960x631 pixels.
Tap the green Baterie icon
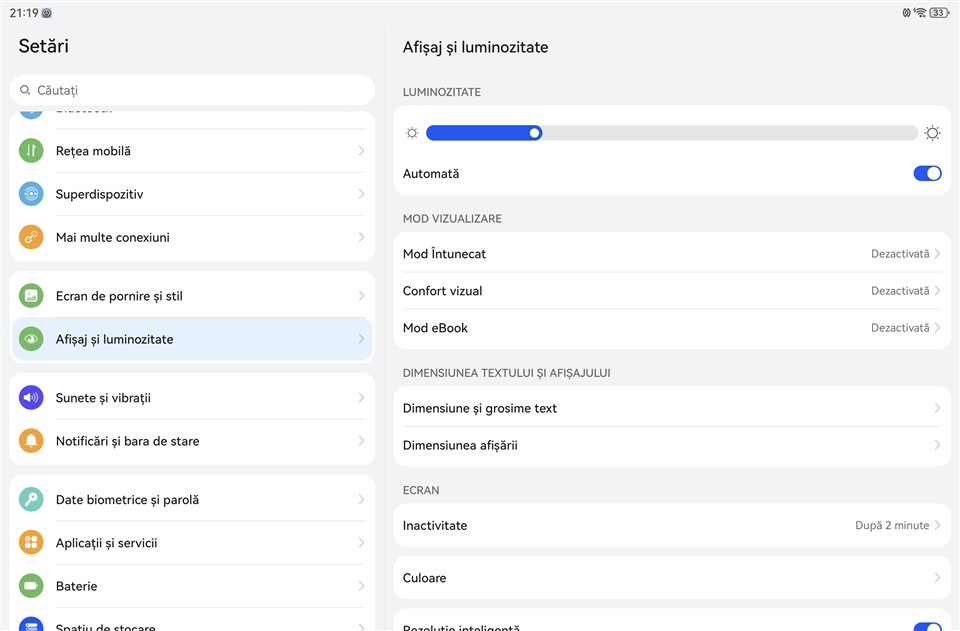[31, 586]
